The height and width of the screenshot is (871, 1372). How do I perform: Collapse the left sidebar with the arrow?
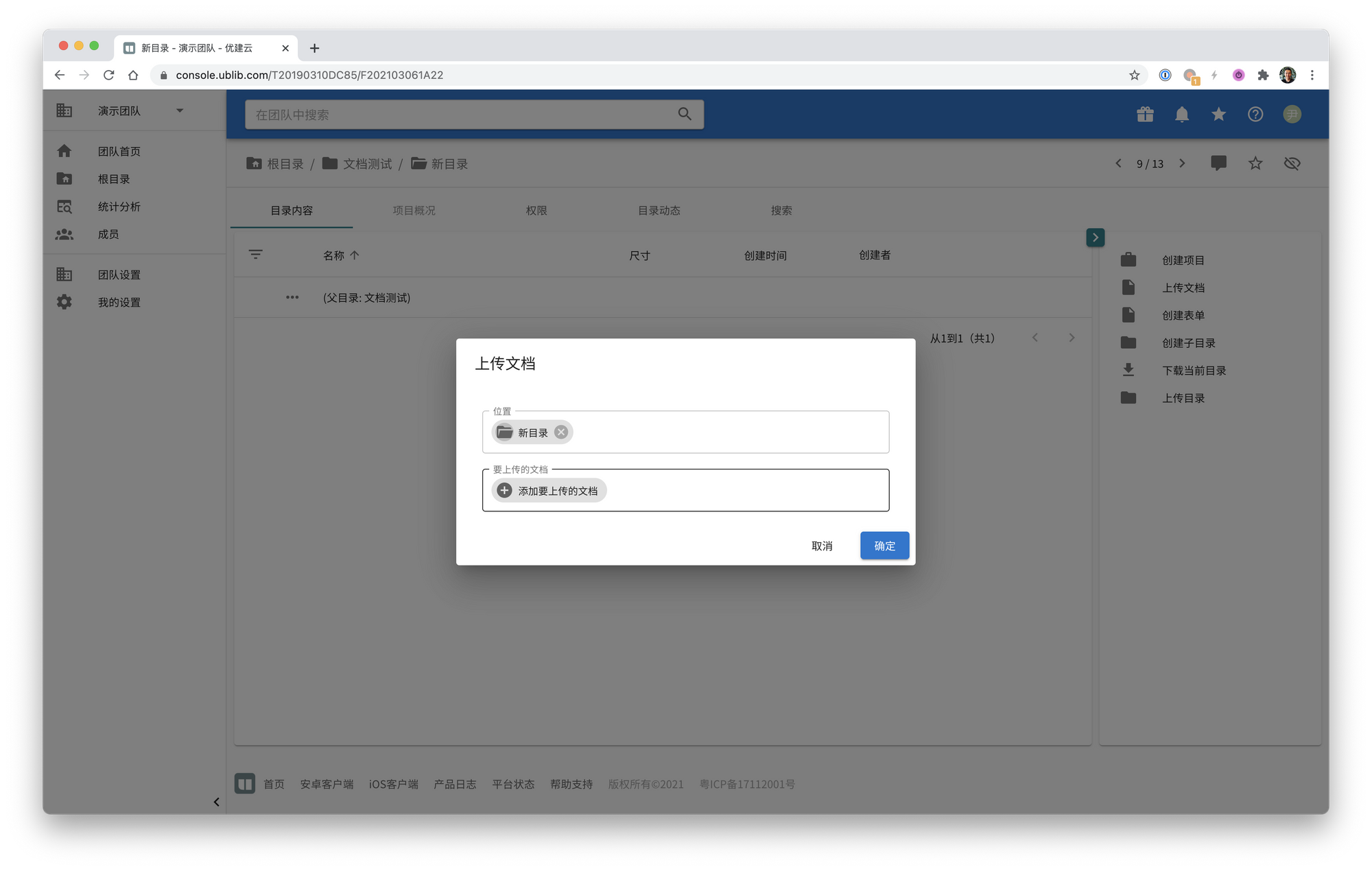point(216,802)
